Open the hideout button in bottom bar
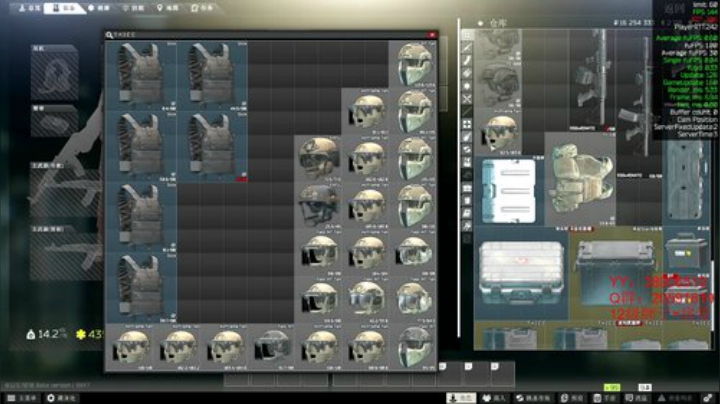 62,398
